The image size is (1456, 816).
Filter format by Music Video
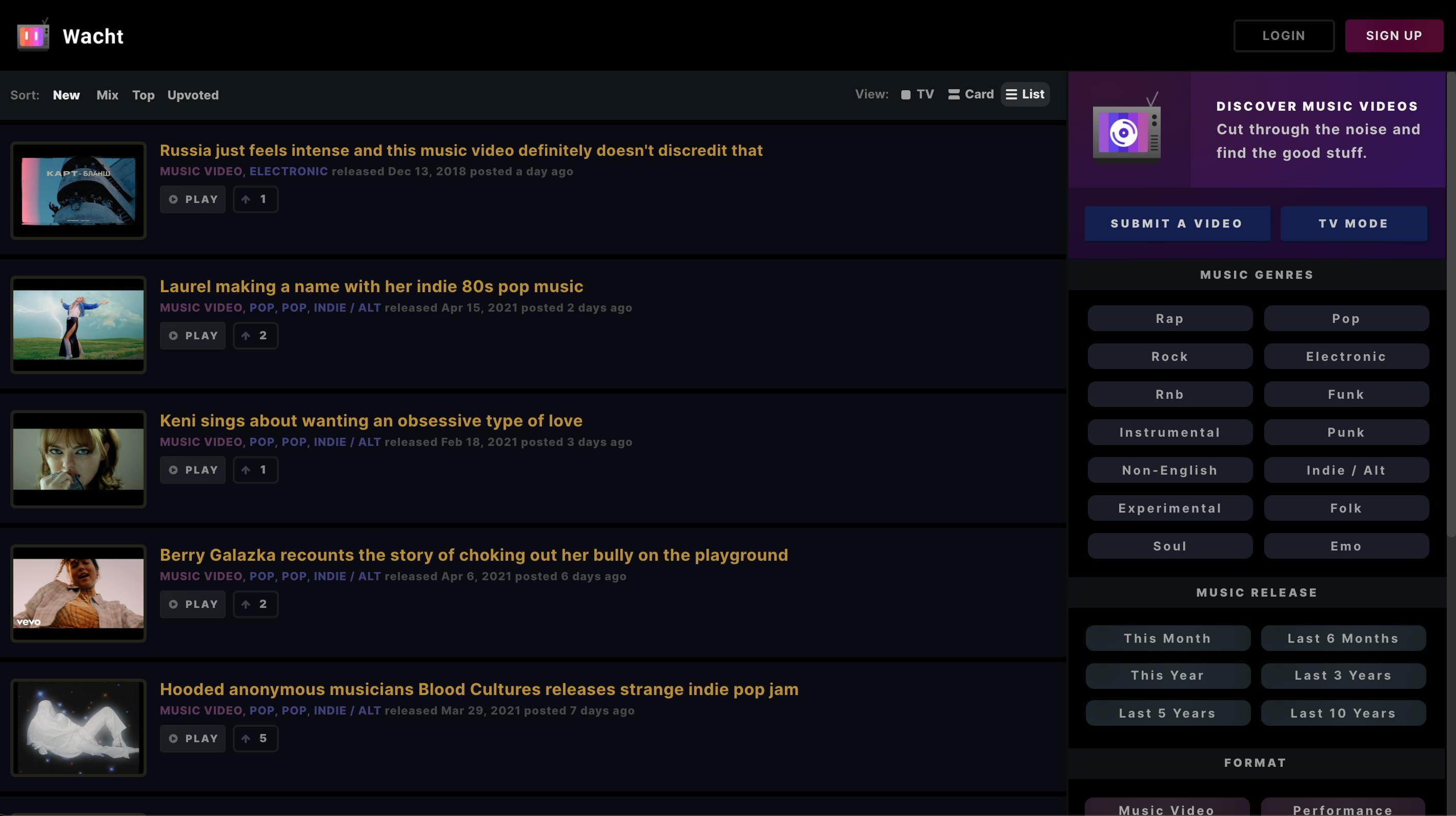click(1167, 807)
